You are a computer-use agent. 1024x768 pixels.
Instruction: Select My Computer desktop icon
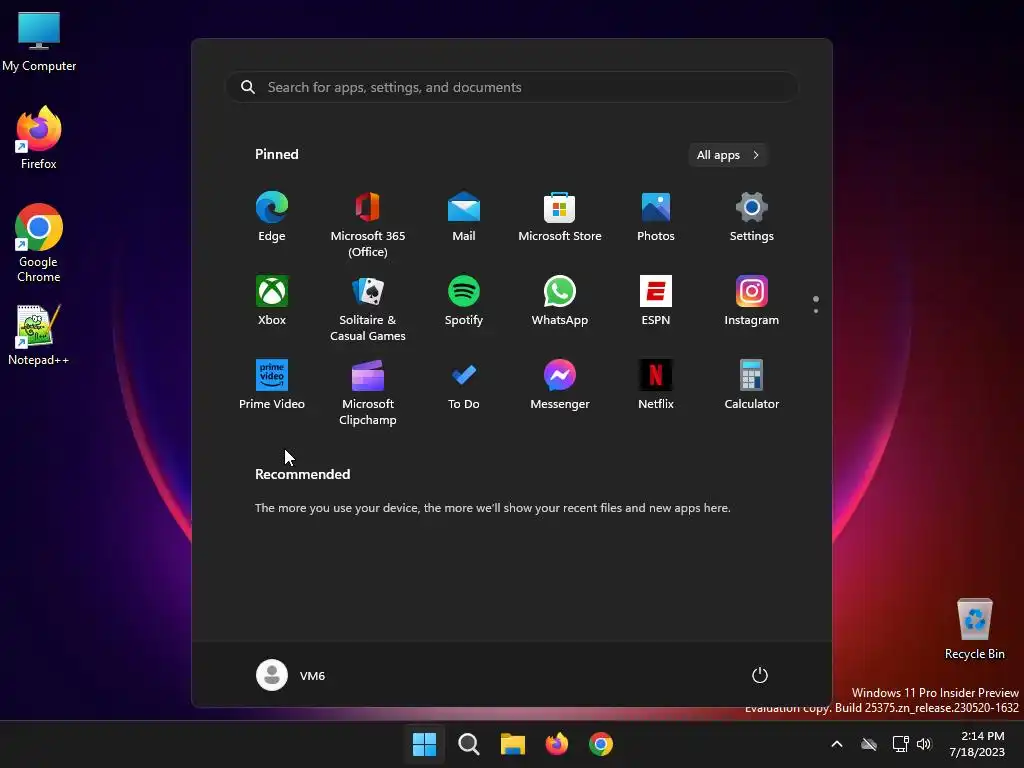(x=39, y=41)
